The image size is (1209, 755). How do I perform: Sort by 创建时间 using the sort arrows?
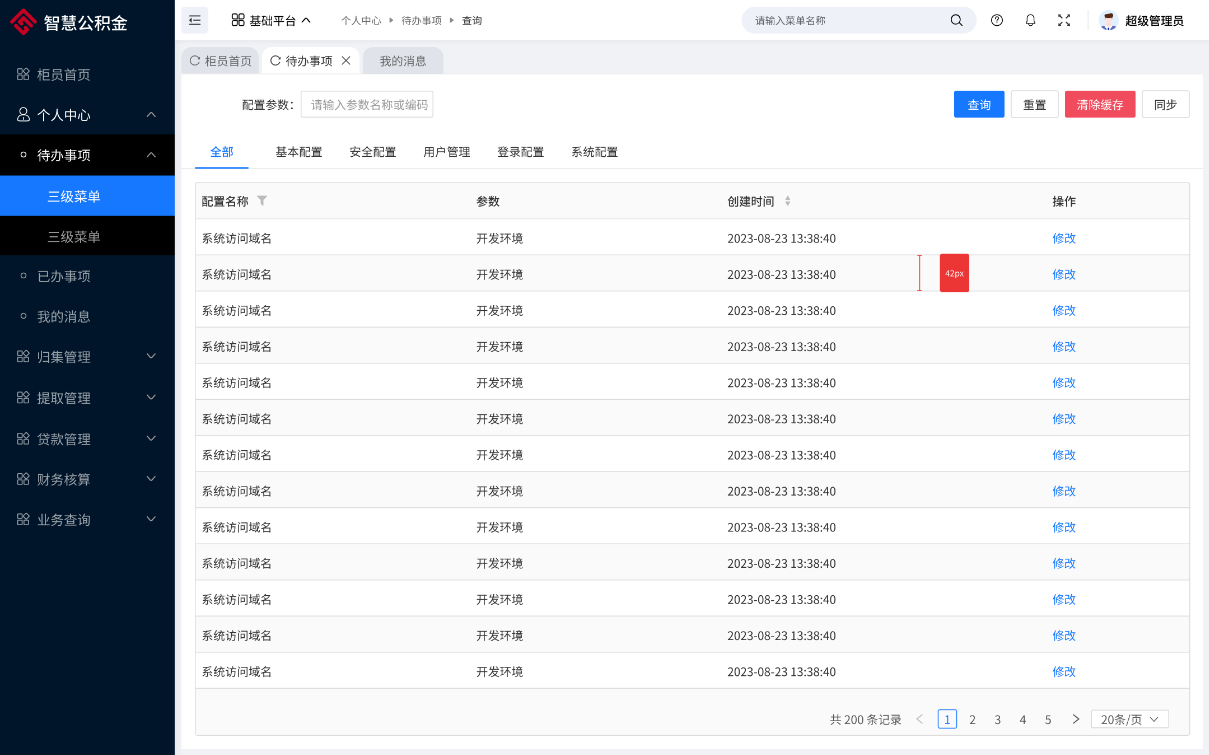tap(787, 201)
